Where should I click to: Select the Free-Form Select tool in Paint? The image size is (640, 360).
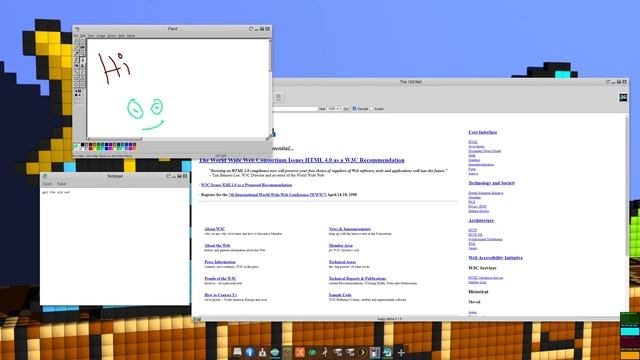76,41
